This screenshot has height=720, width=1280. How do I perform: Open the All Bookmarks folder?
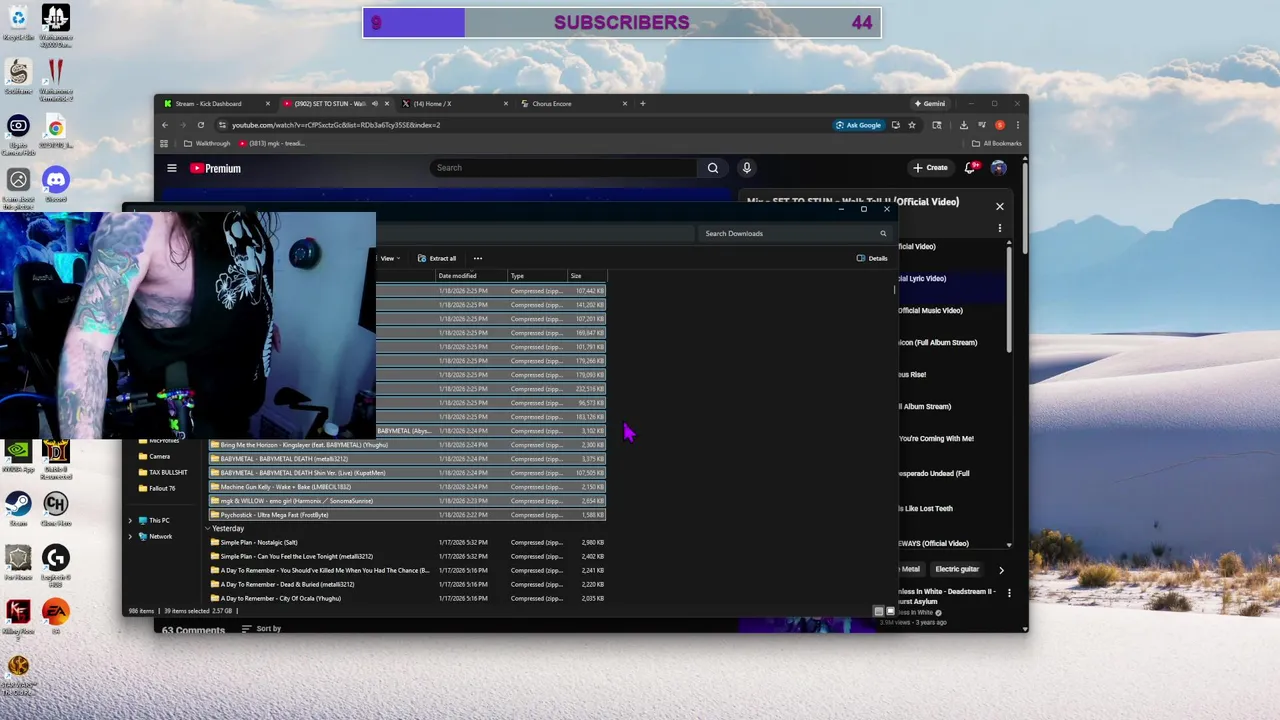(x=995, y=143)
